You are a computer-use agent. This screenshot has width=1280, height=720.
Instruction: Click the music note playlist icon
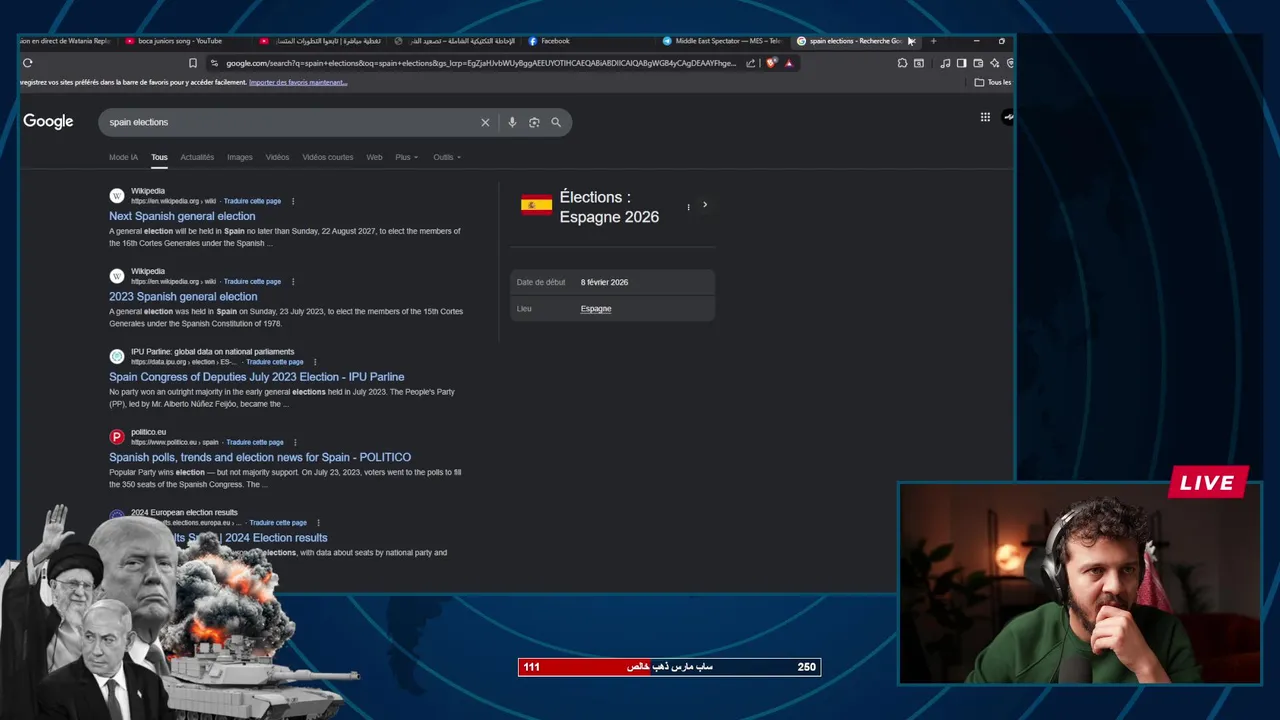945,63
